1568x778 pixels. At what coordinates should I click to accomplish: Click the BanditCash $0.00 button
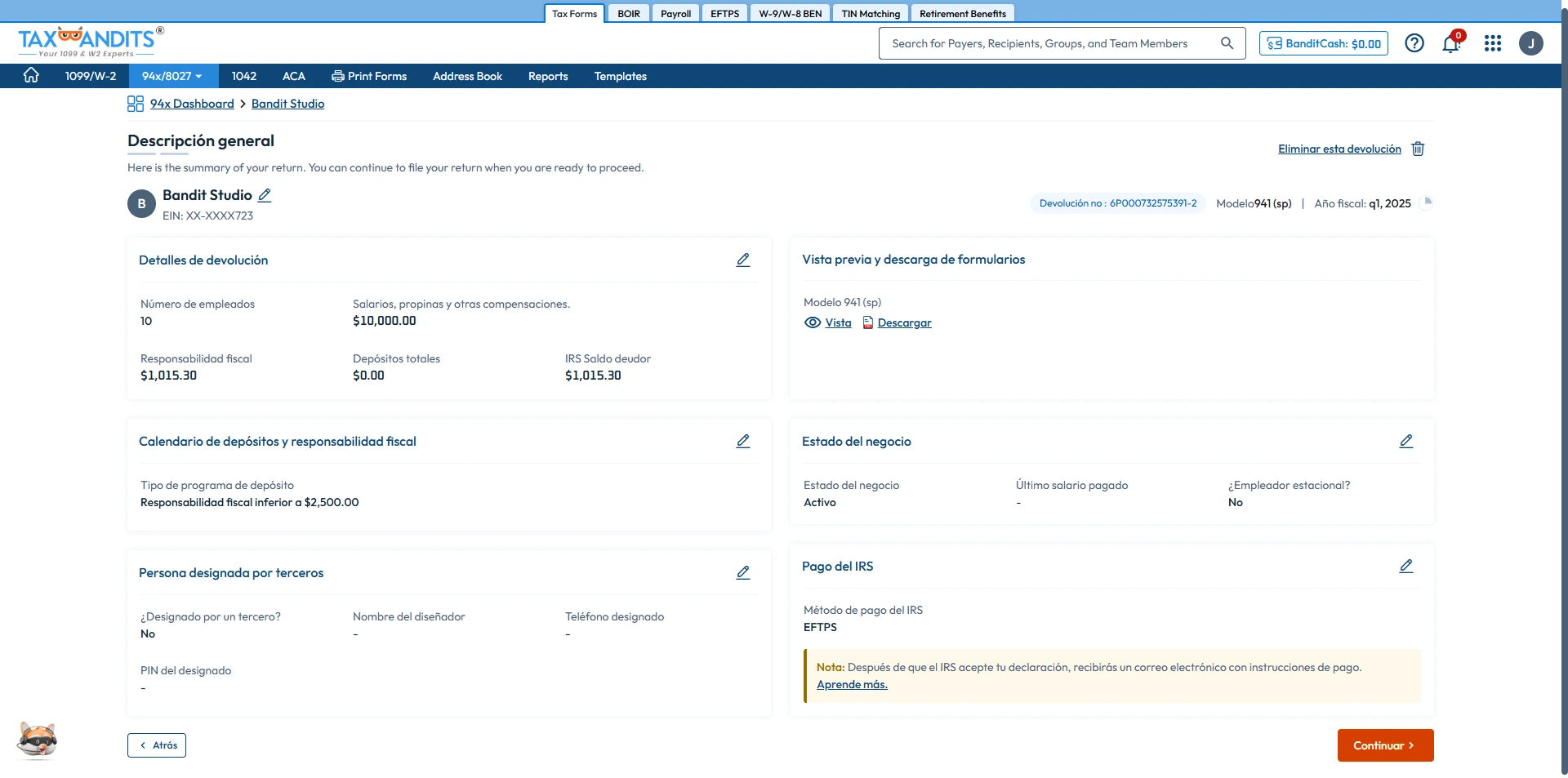1324,43
